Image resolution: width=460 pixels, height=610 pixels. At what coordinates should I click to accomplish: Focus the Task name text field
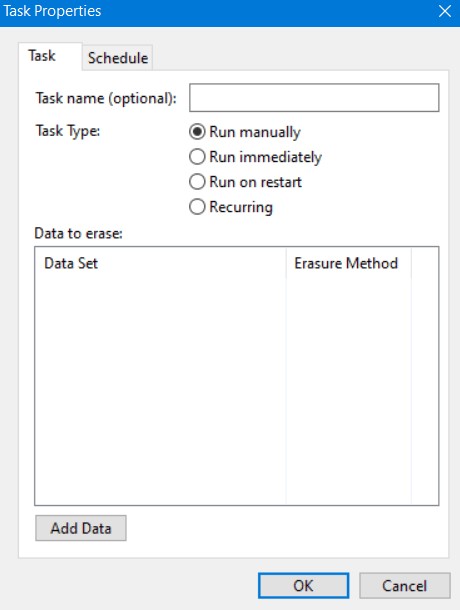314,98
